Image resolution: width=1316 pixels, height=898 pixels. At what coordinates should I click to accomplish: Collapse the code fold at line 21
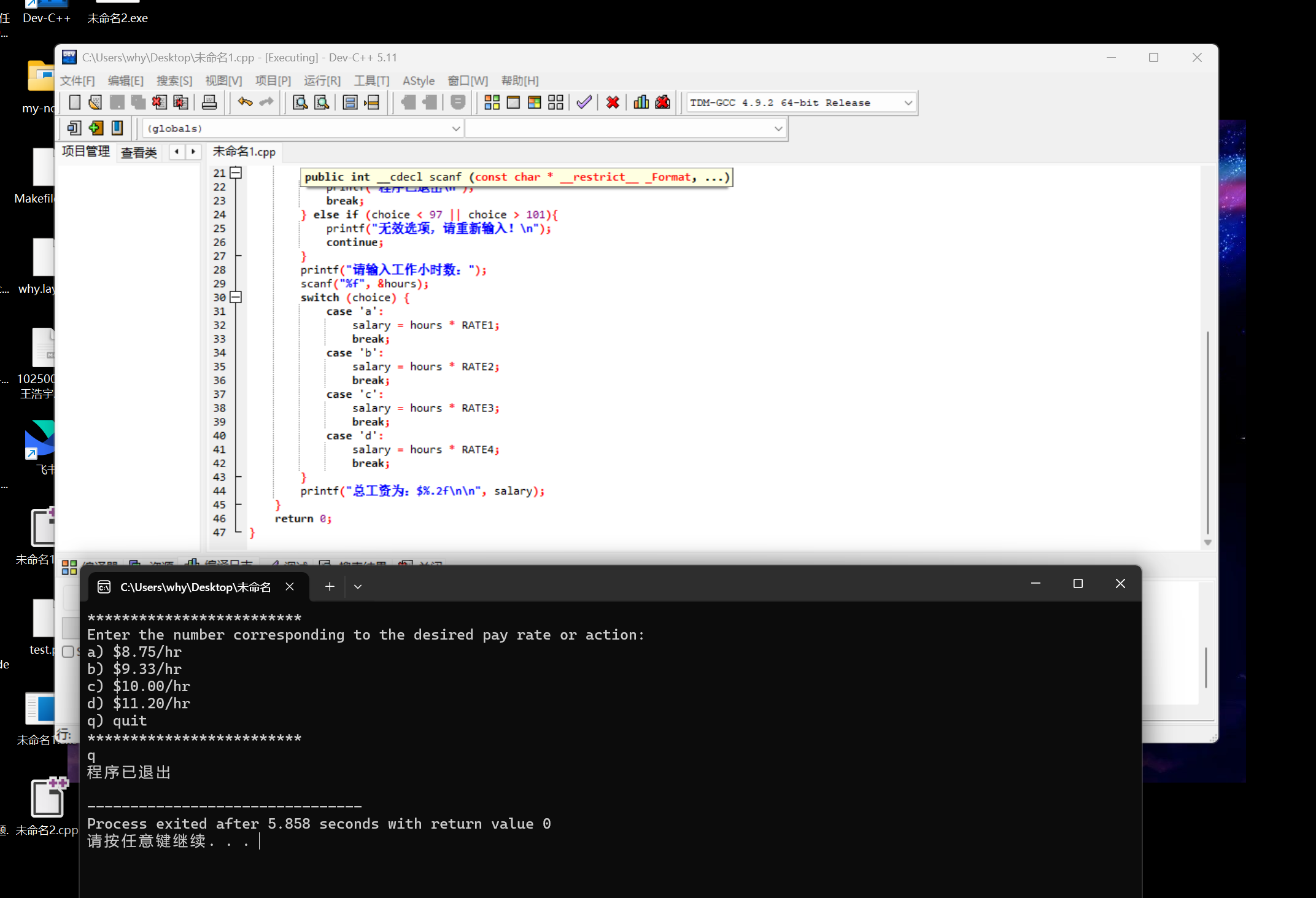click(x=236, y=173)
